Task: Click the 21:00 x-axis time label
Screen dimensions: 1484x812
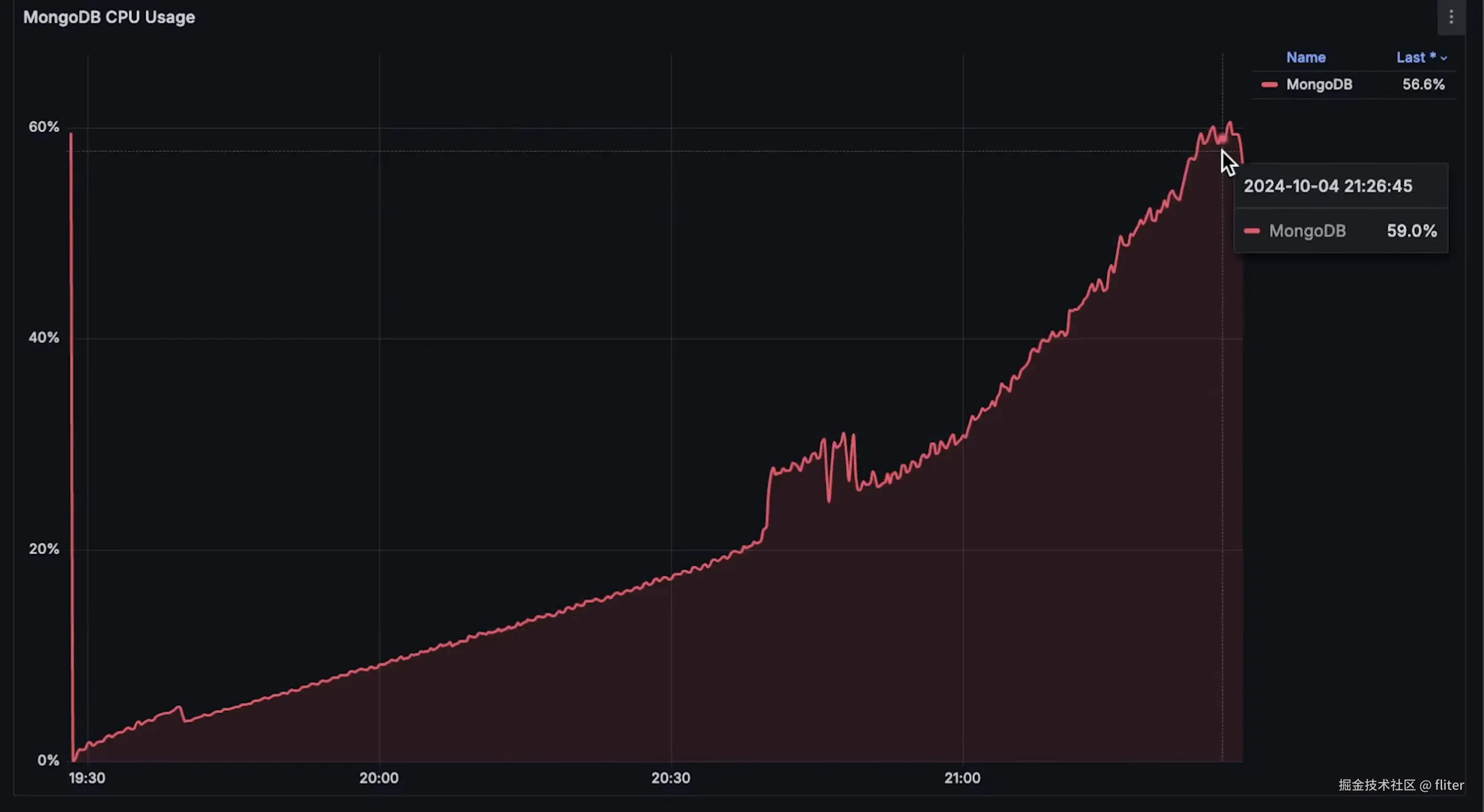Action: click(x=962, y=778)
